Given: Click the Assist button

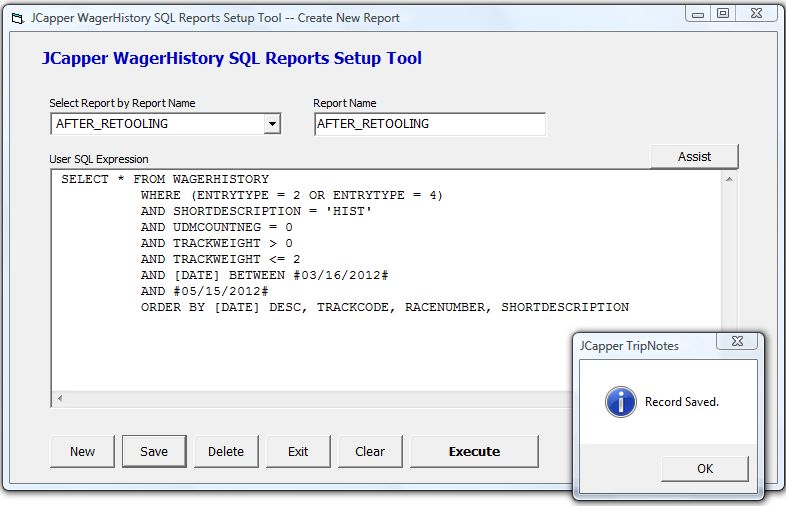Looking at the screenshot, I should (694, 156).
